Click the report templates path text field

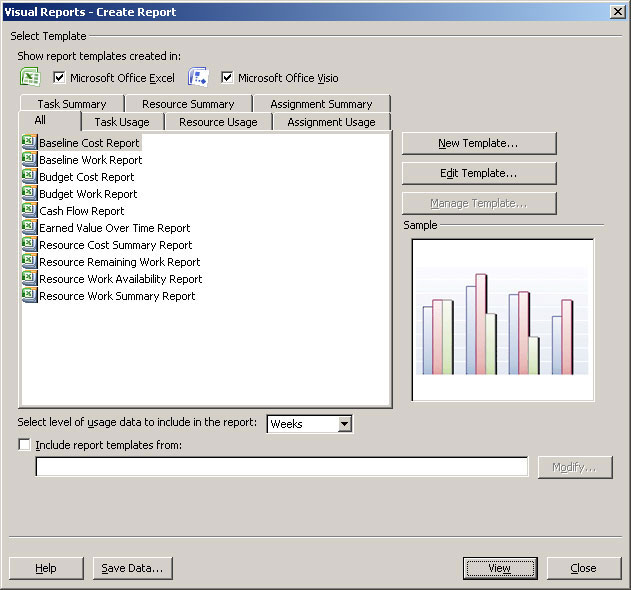pyautogui.click(x=281, y=467)
